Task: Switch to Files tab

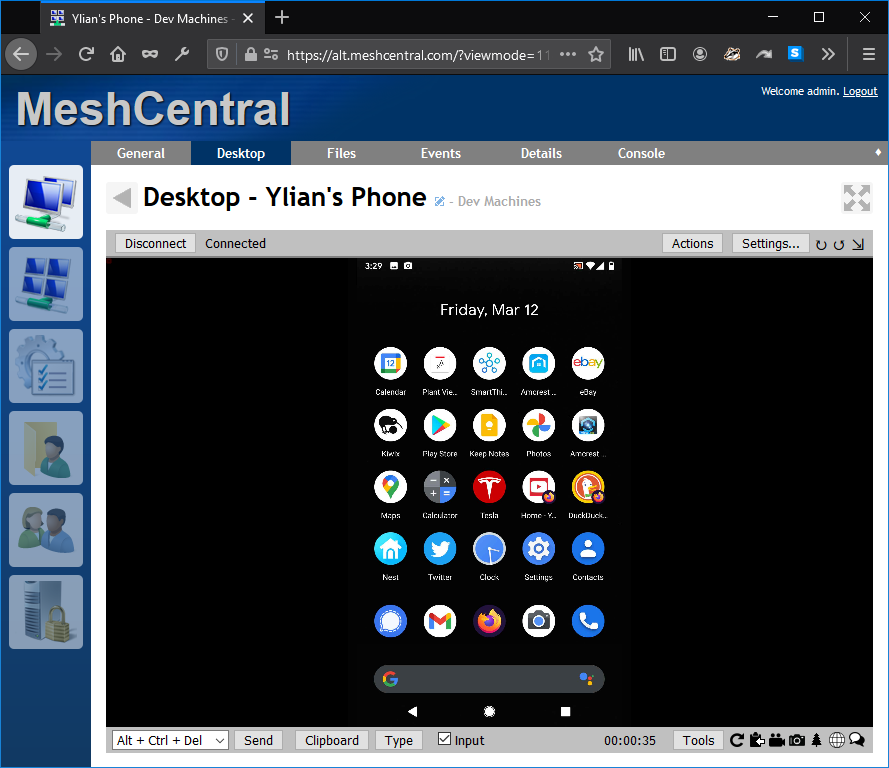Action: pyautogui.click(x=341, y=153)
